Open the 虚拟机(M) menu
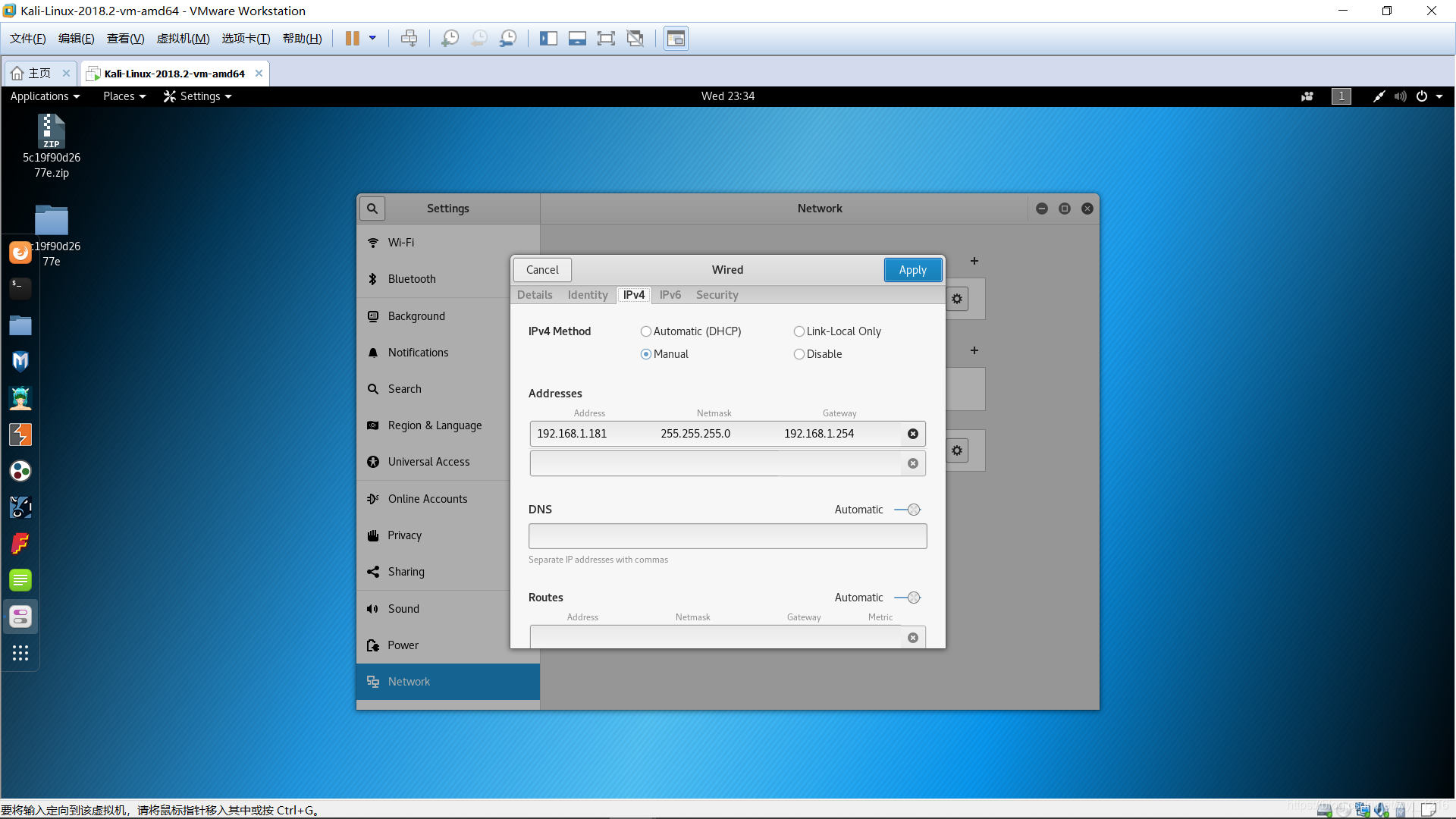 coord(184,39)
